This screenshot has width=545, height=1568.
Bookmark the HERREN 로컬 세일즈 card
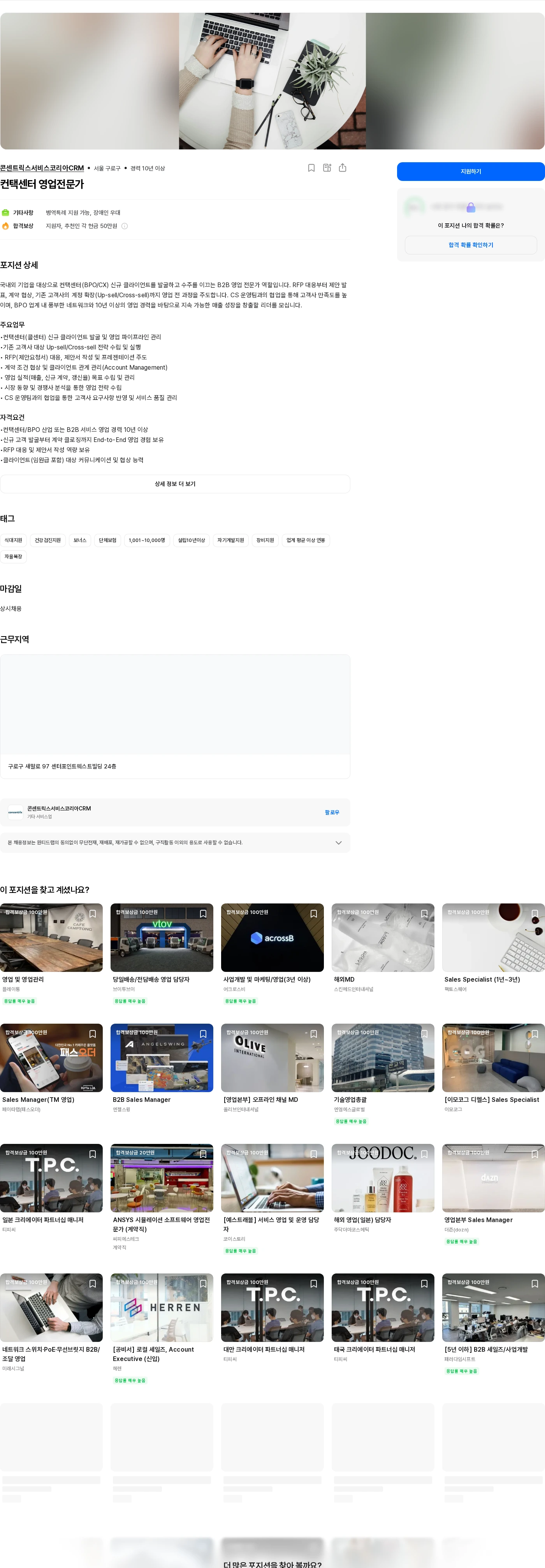tap(203, 1284)
